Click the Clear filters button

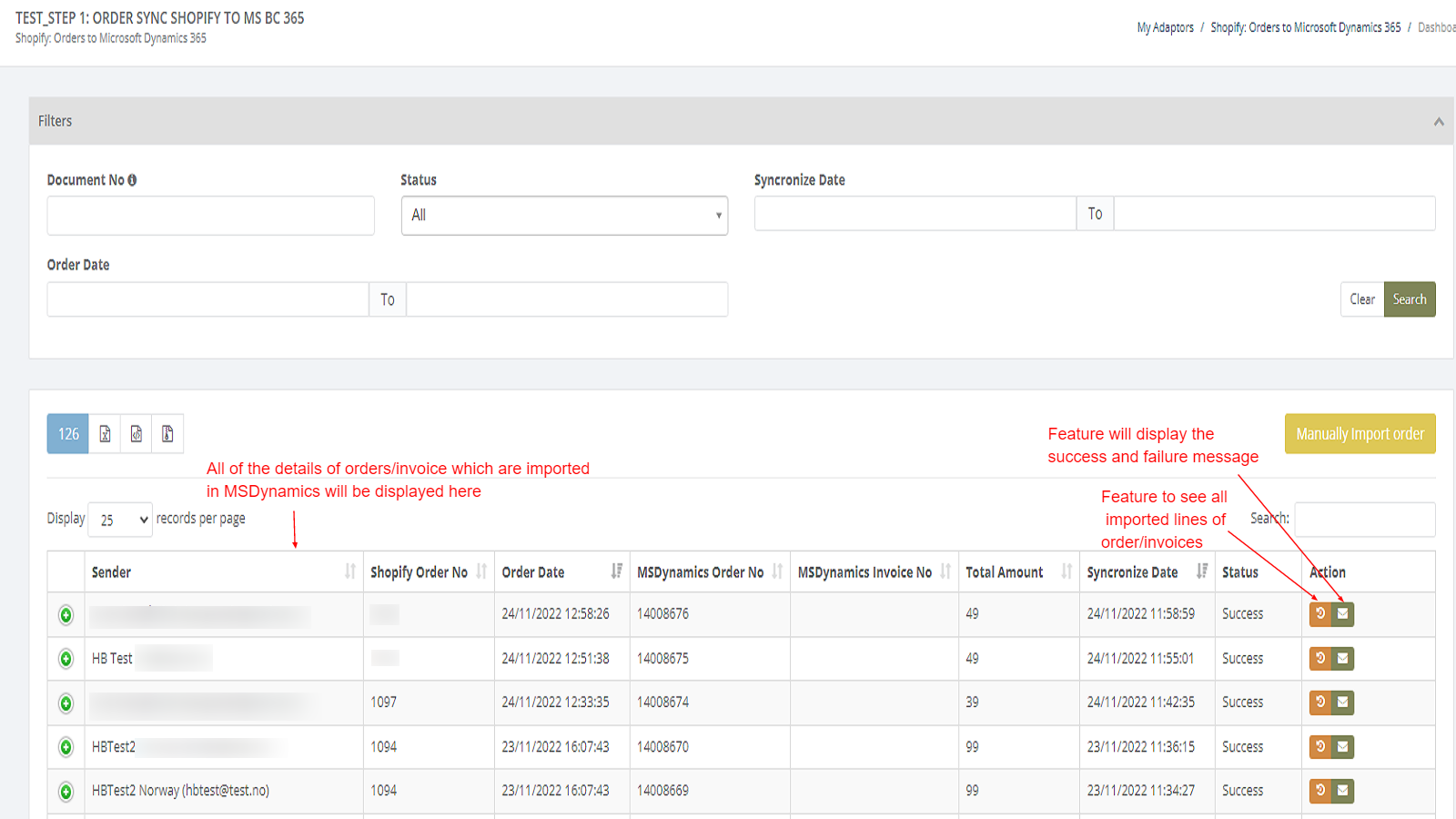coord(1362,299)
